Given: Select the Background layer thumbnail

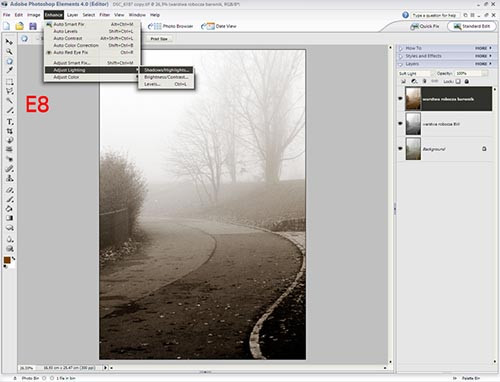Looking at the screenshot, I should (x=413, y=149).
